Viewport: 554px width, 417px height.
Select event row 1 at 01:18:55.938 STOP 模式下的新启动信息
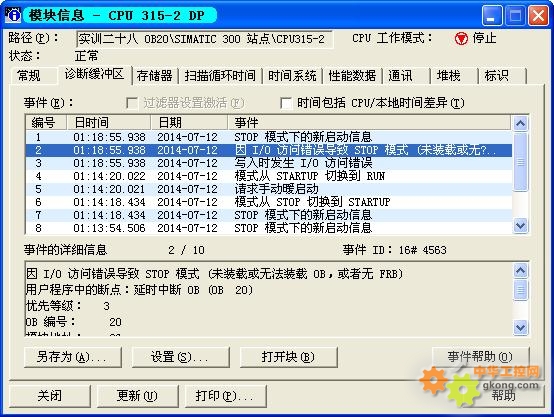click(269, 137)
